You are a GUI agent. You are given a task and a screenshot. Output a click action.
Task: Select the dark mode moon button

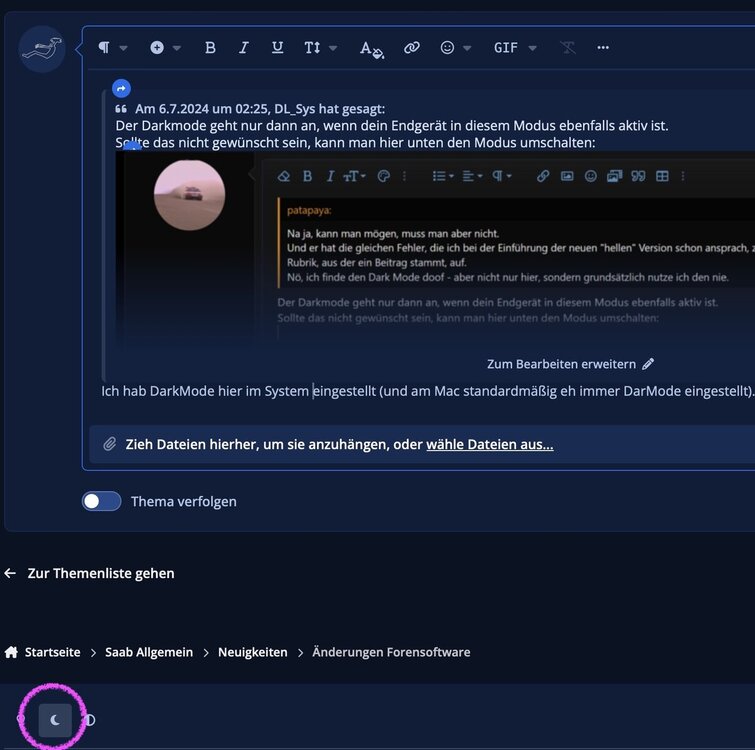click(x=55, y=720)
